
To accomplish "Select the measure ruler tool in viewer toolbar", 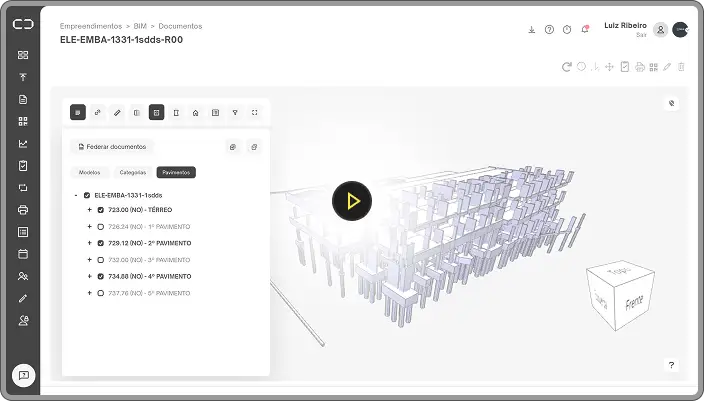I will click(x=117, y=113).
